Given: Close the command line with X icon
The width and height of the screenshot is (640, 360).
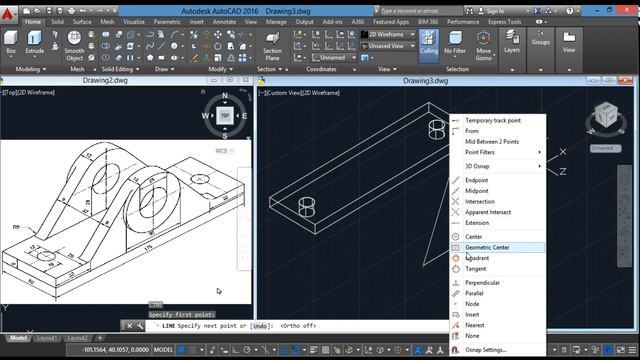Looking at the screenshot, I should (129, 326).
